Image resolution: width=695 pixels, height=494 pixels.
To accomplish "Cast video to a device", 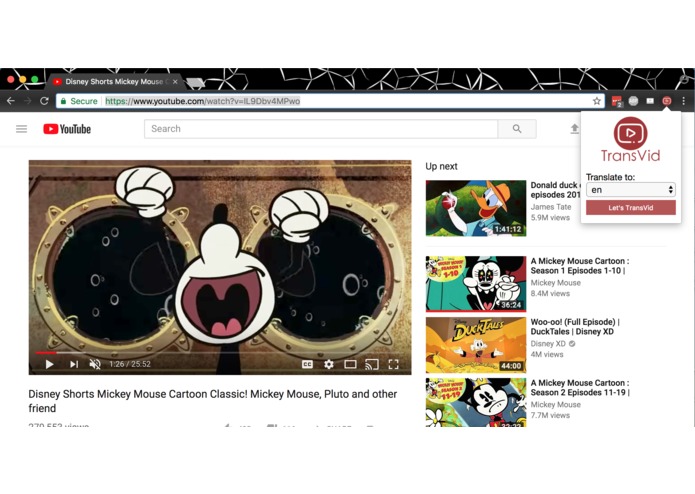I will pyautogui.click(x=371, y=364).
